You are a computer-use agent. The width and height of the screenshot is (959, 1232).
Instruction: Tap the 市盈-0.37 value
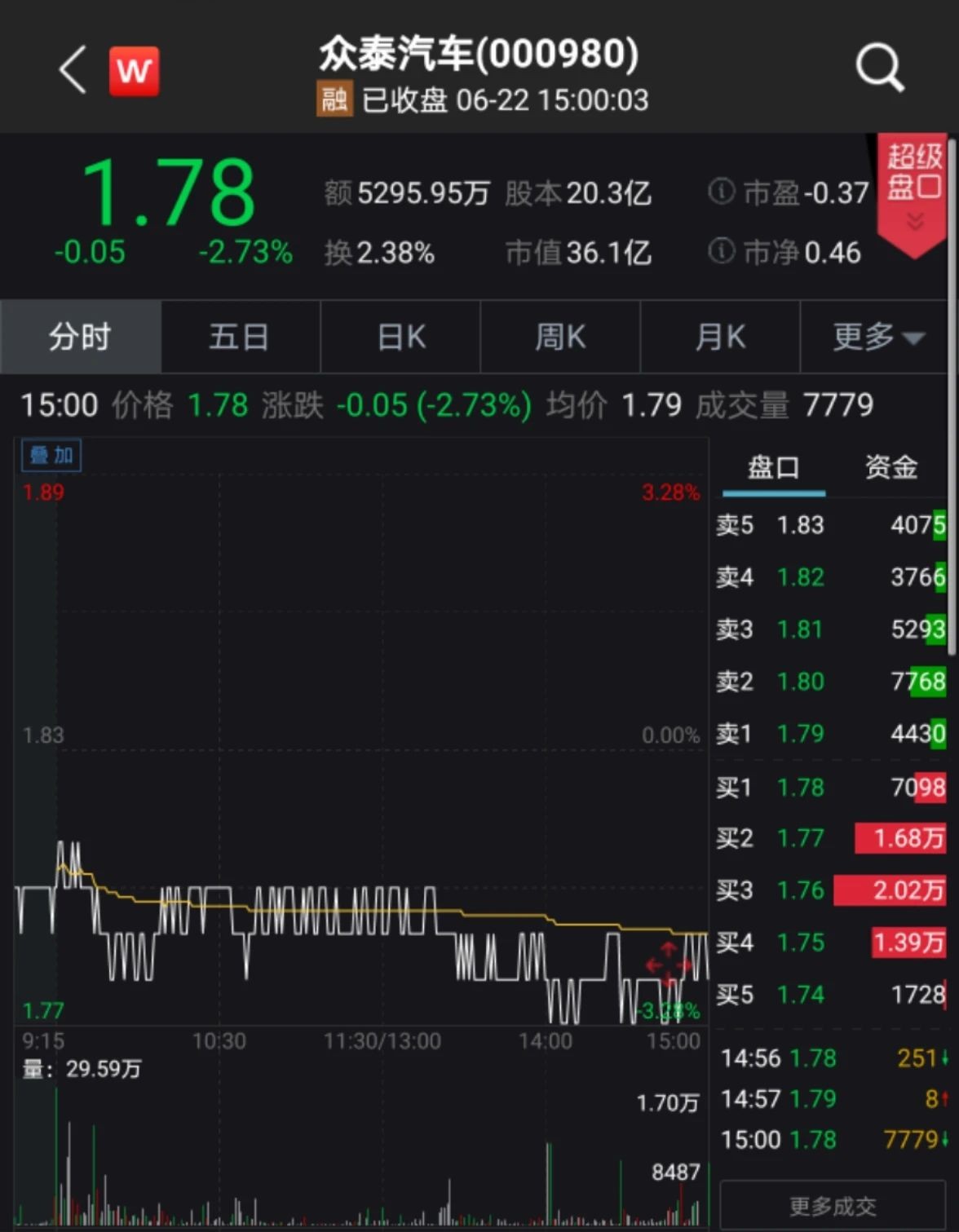(x=806, y=193)
